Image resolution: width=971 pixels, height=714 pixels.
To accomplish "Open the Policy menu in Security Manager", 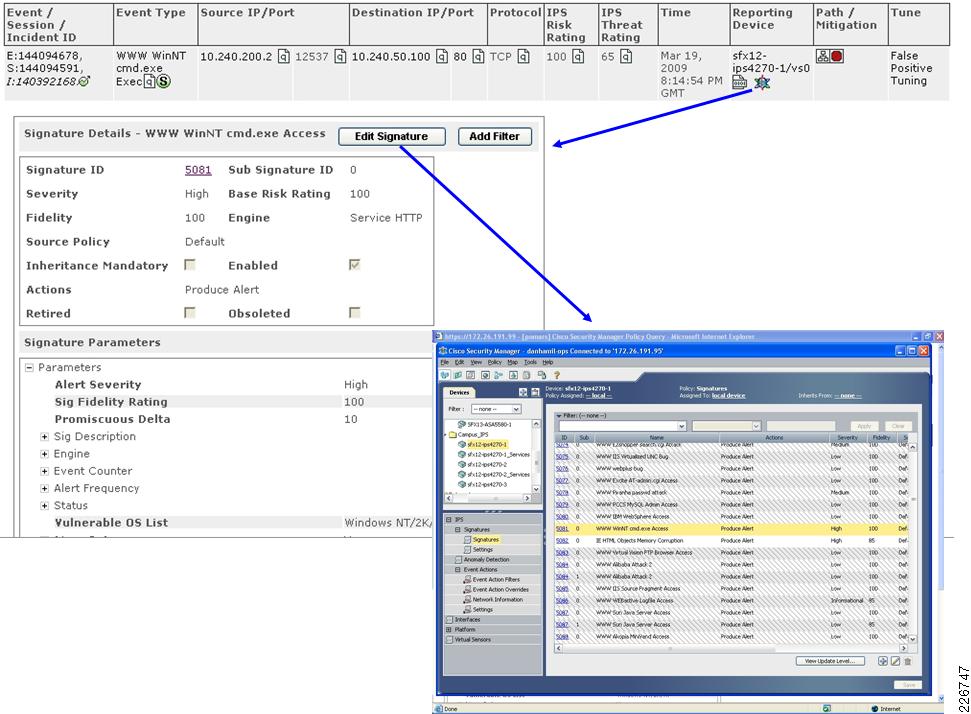I will tap(495, 362).
